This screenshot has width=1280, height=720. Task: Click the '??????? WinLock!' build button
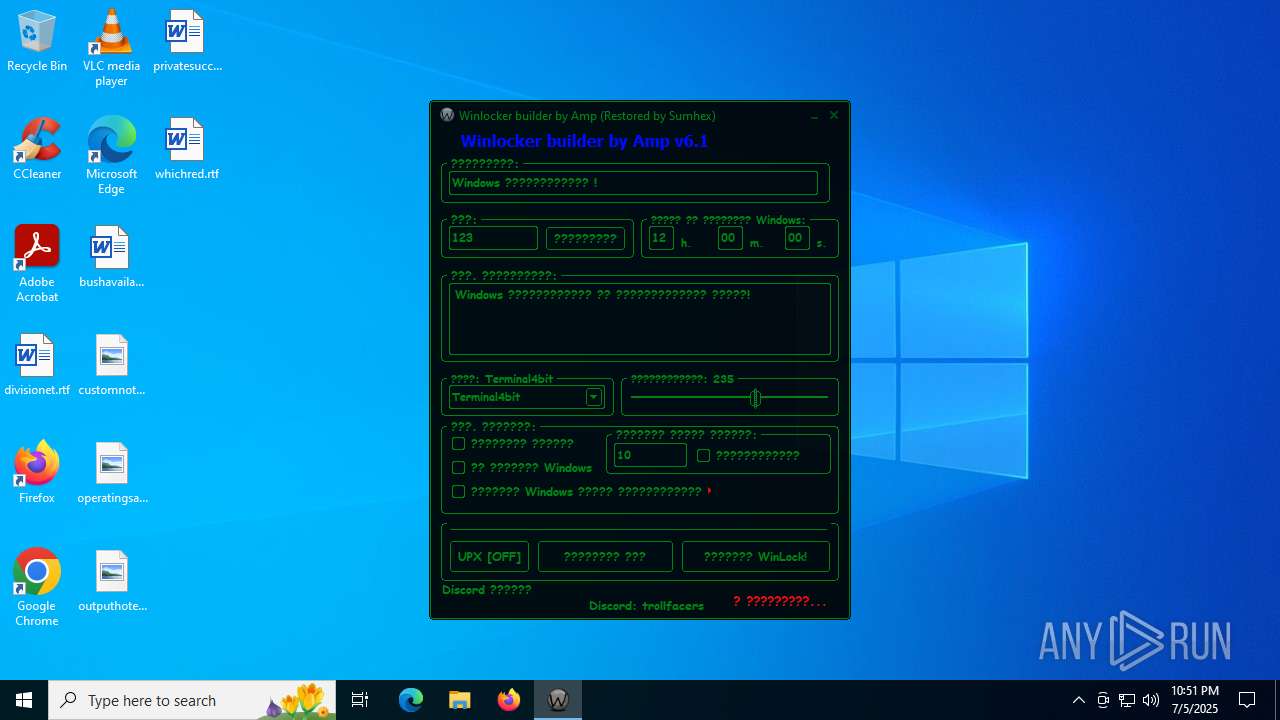pyautogui.click(x=755, y=556)
